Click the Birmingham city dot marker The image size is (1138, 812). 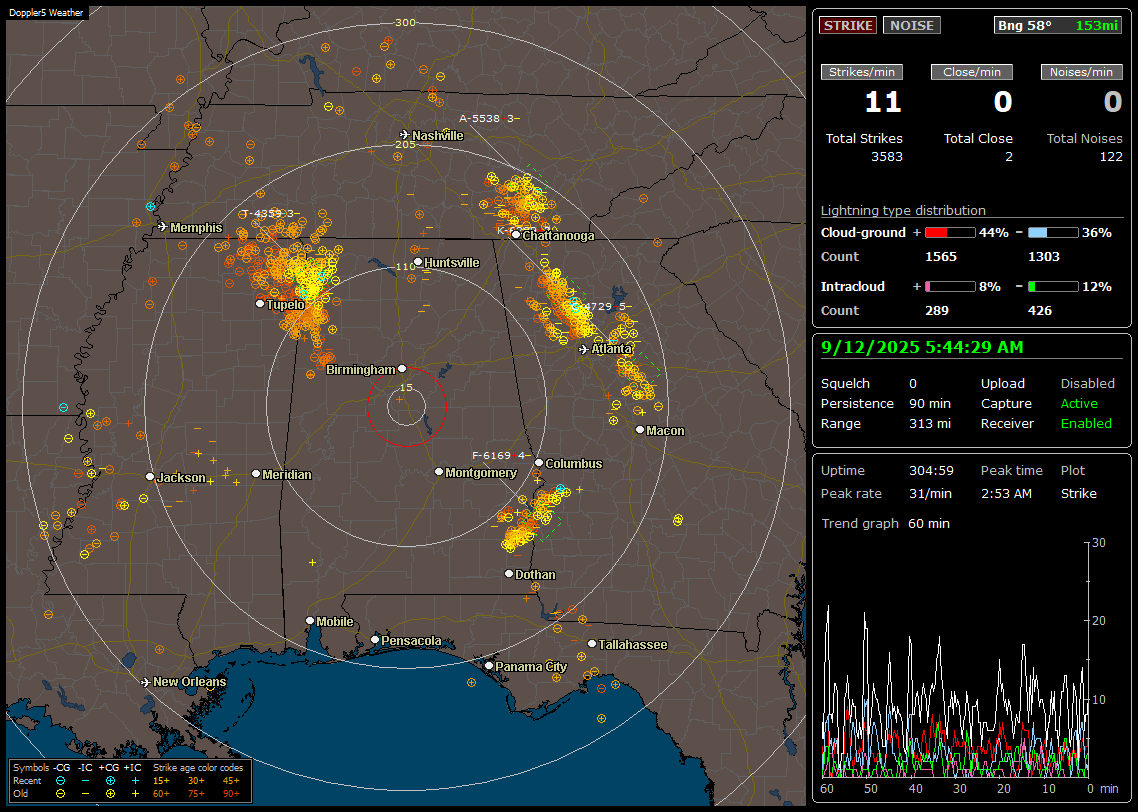(x=402, y=369)
